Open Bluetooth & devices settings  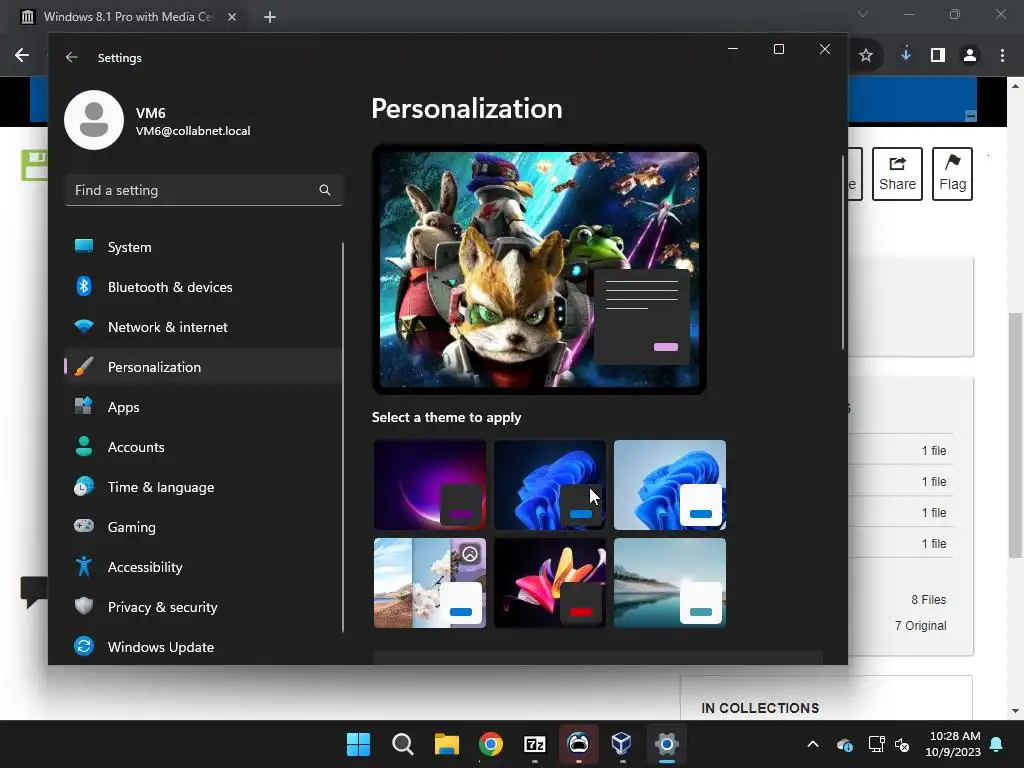[202, 287]
